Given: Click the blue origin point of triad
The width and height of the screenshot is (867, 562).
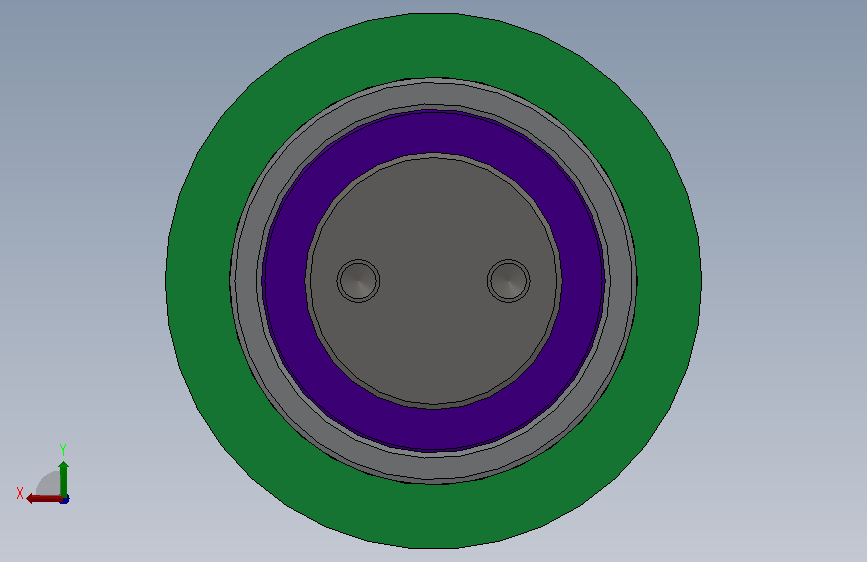Looking at the screenshot, I should 65,500.
